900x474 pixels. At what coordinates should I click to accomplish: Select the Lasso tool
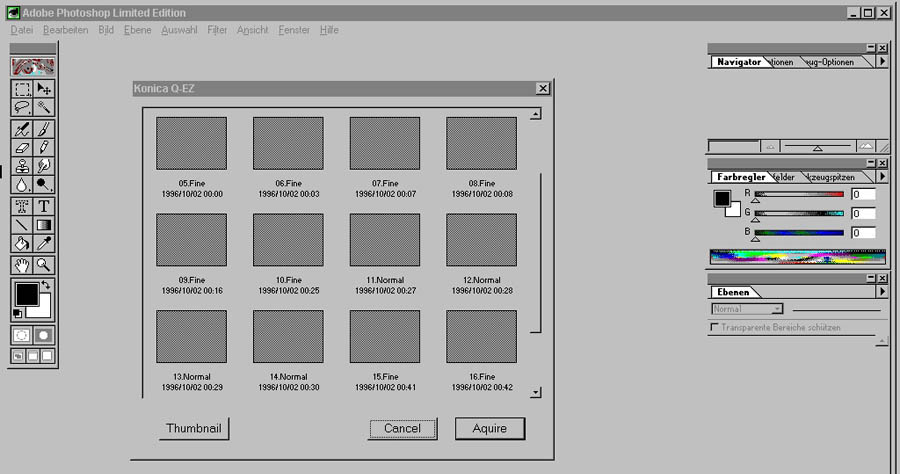[x=22, y=107]
